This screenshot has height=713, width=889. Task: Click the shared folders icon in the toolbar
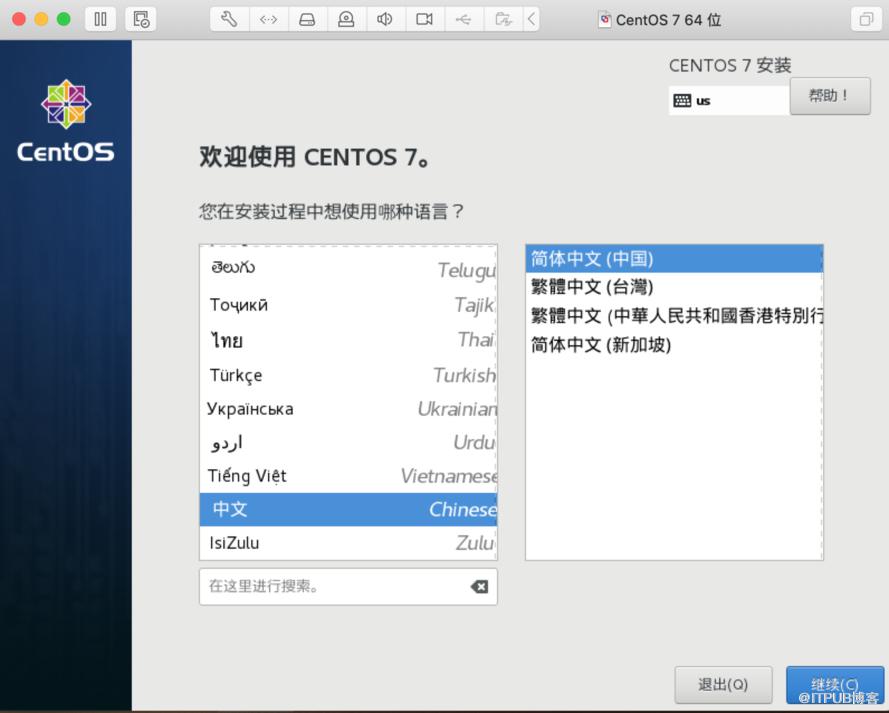[x=503, y=19]
